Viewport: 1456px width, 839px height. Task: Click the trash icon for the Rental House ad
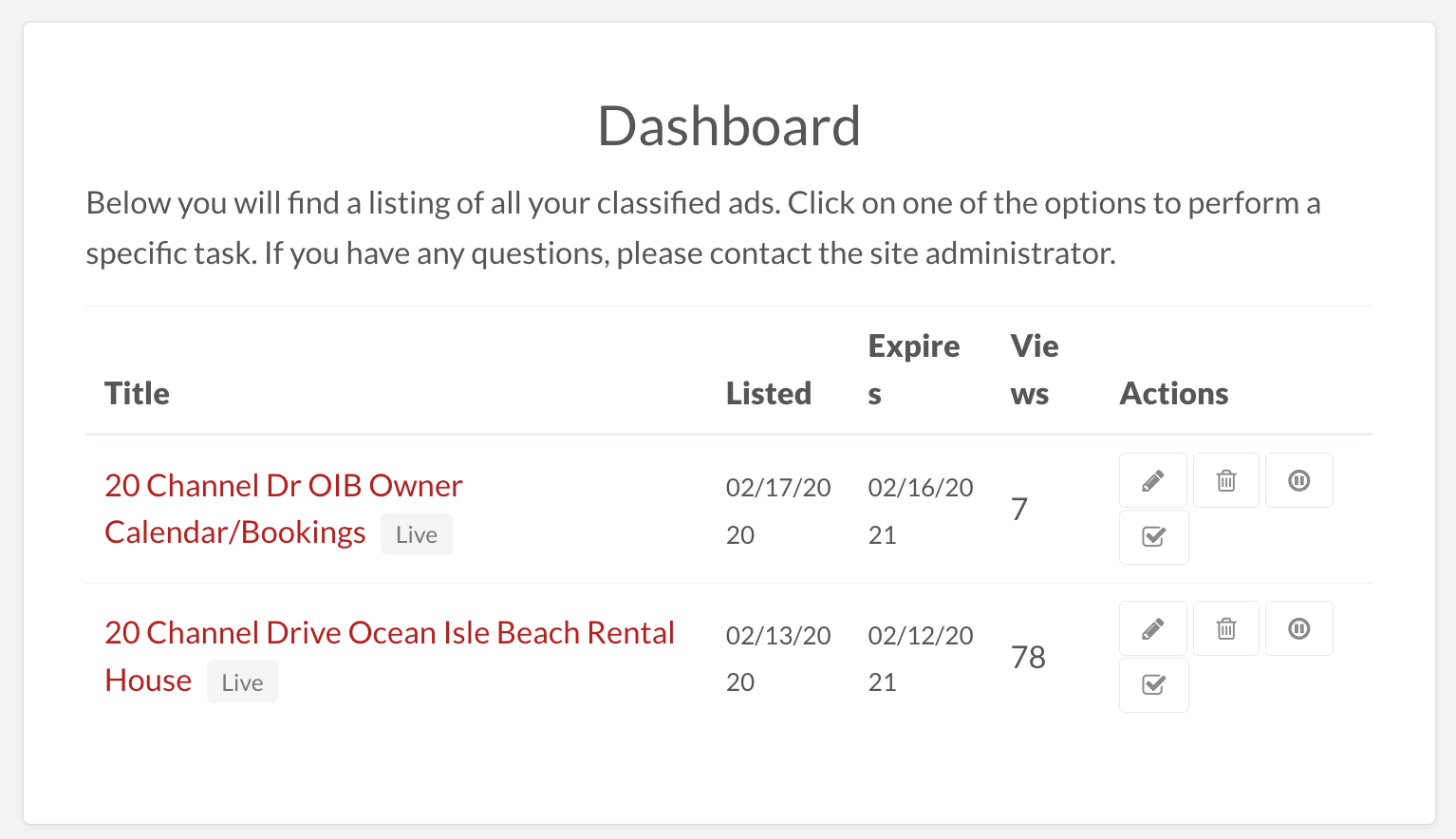point(1225,628)
